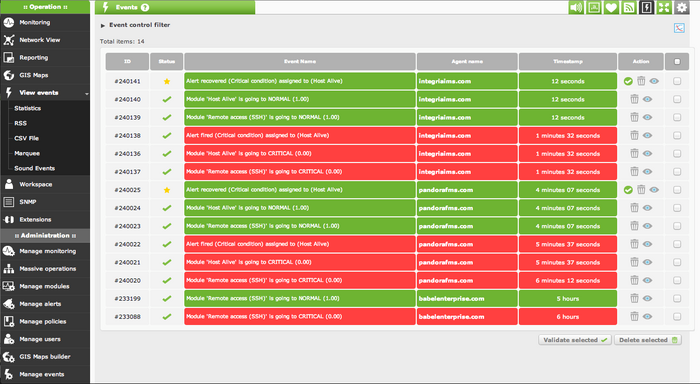Delete event #240140 using its trash icon
Image resolution: width=700 pixels, height=384 pixels.
click(634, 99)
